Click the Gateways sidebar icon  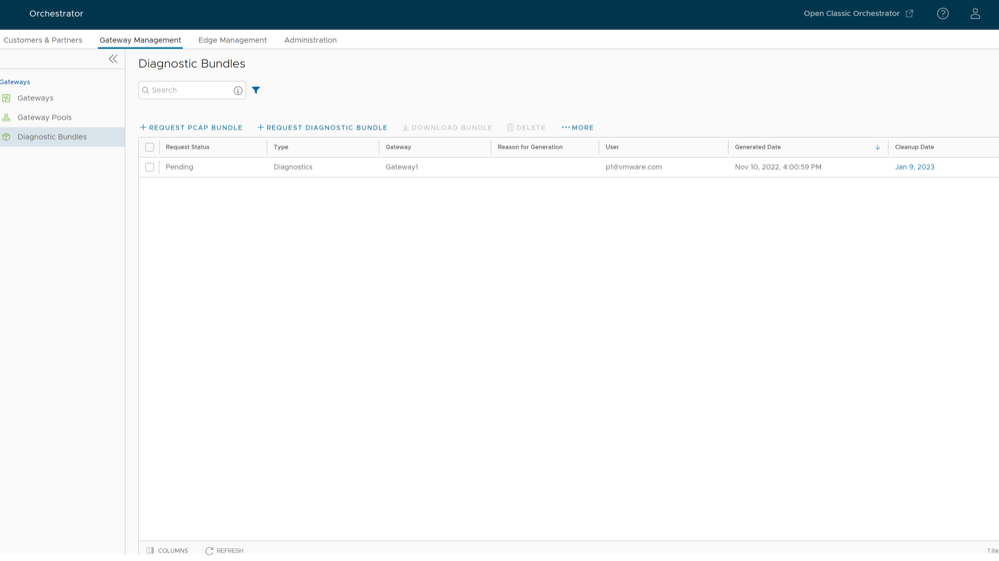tap(7, 98)
